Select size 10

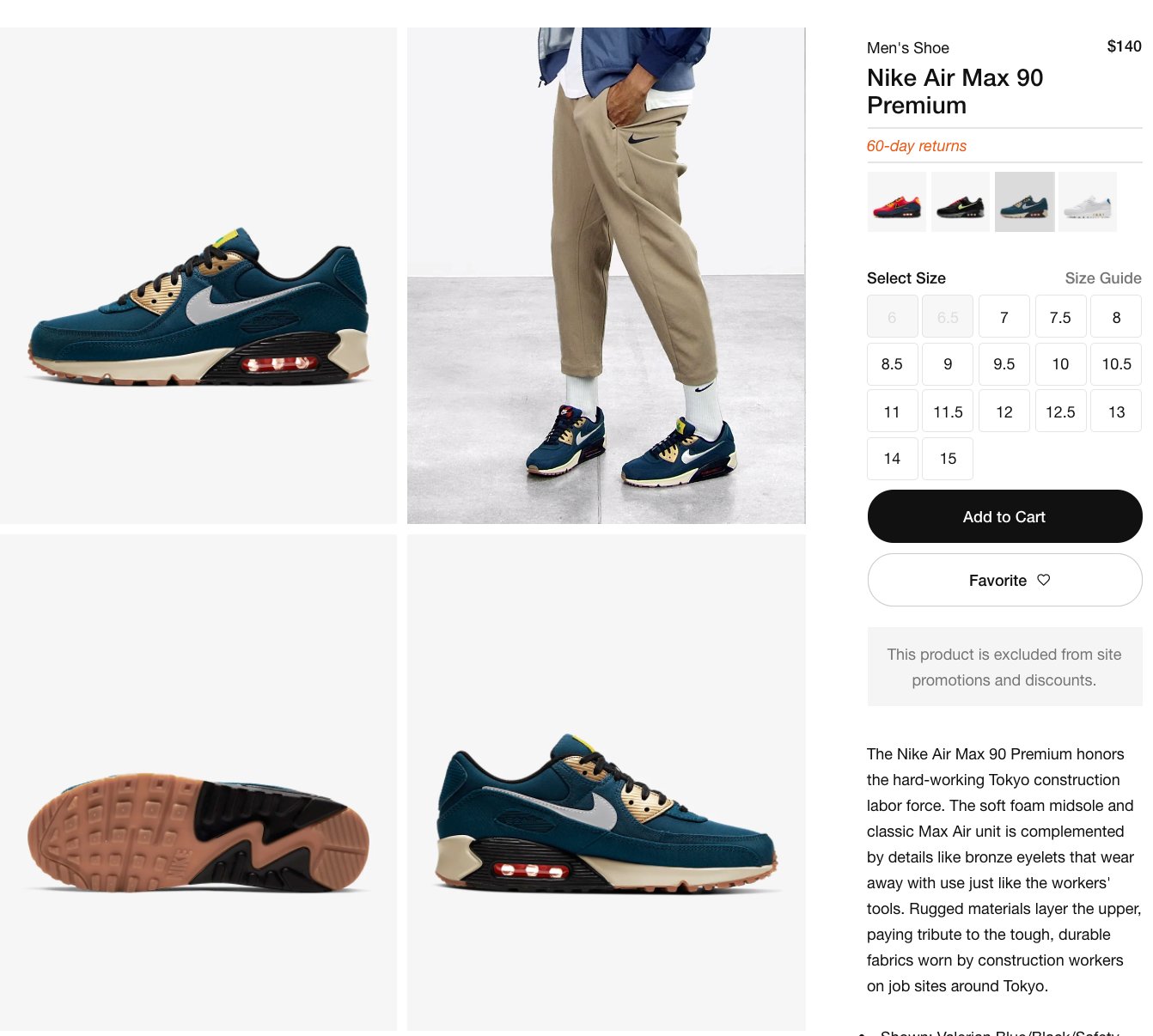(1060, 363)
